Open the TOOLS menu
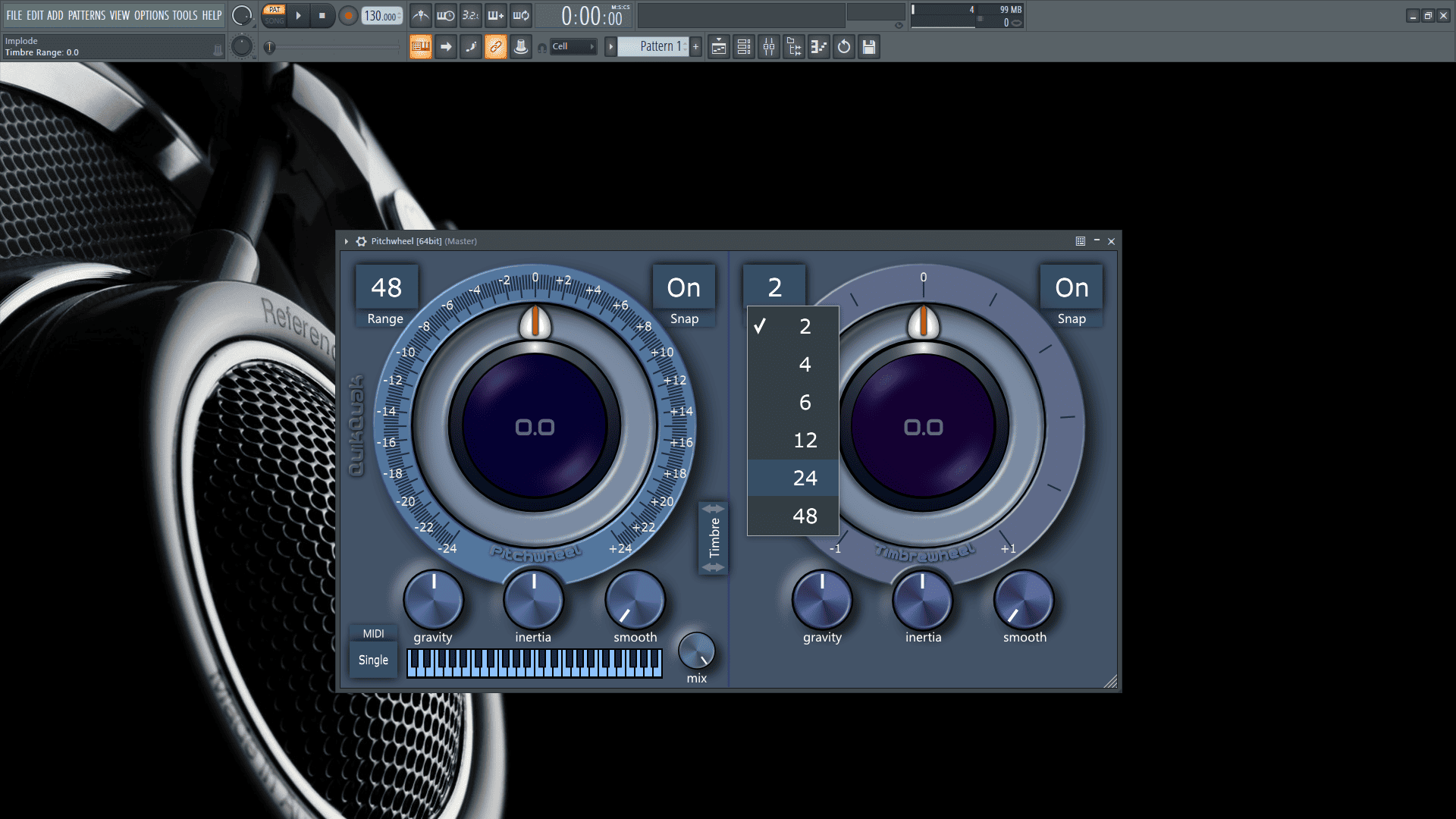Screen dimensions: 1456x819 pyautogui.click(x=185, y=15)
